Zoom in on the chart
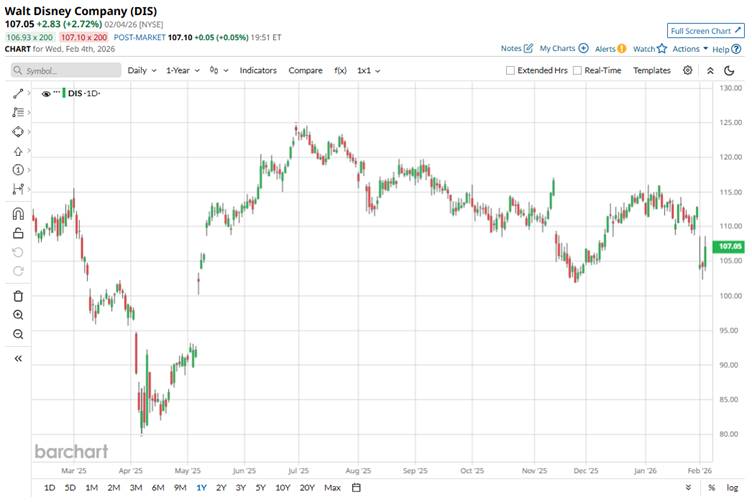752x502 pixels. coord(18,315)
